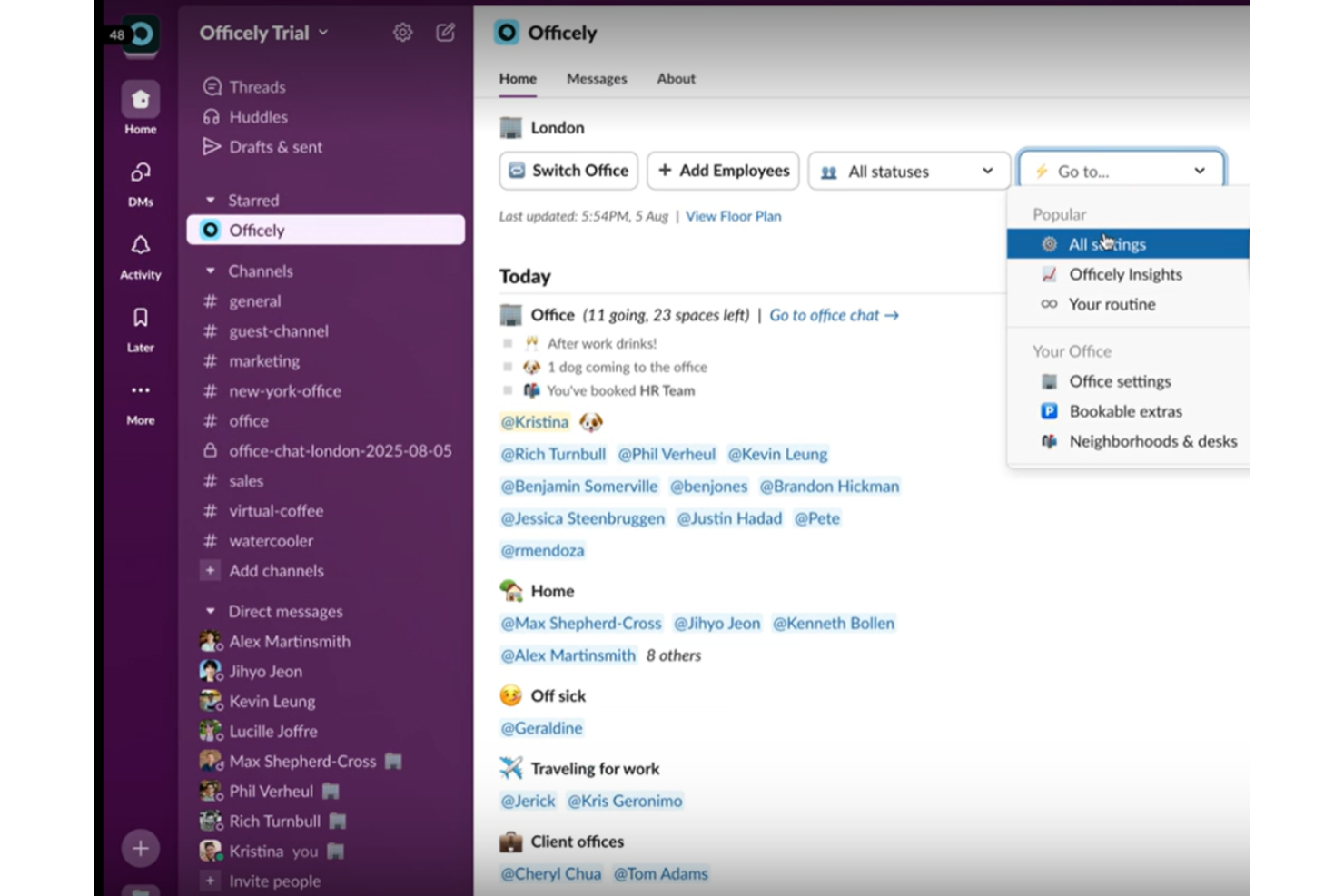Viewport: 1344px width, 896px height.
Task: Select Officely Insights menu option
Action: [1128, 274]
